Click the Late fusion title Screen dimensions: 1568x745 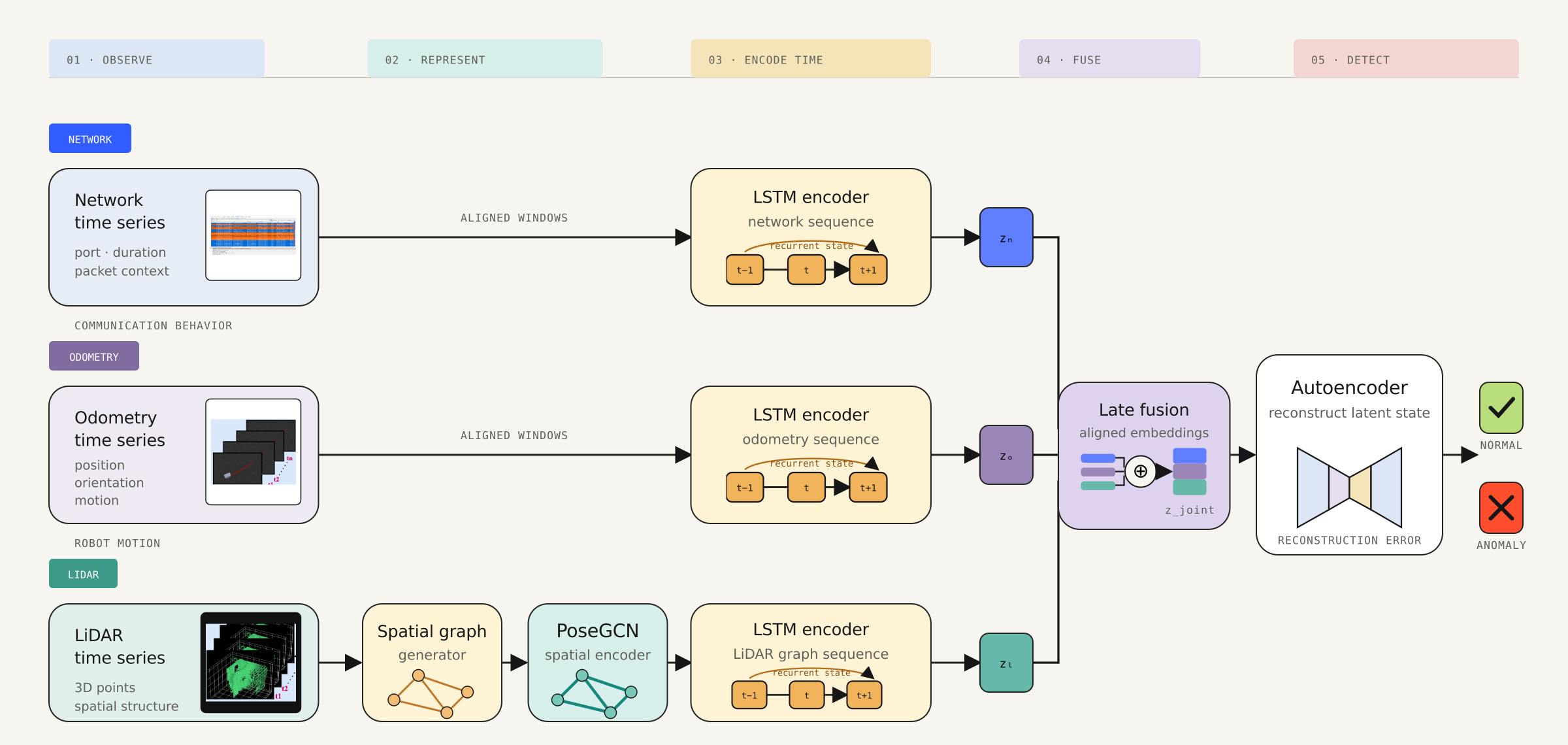tap(1144, 410)
